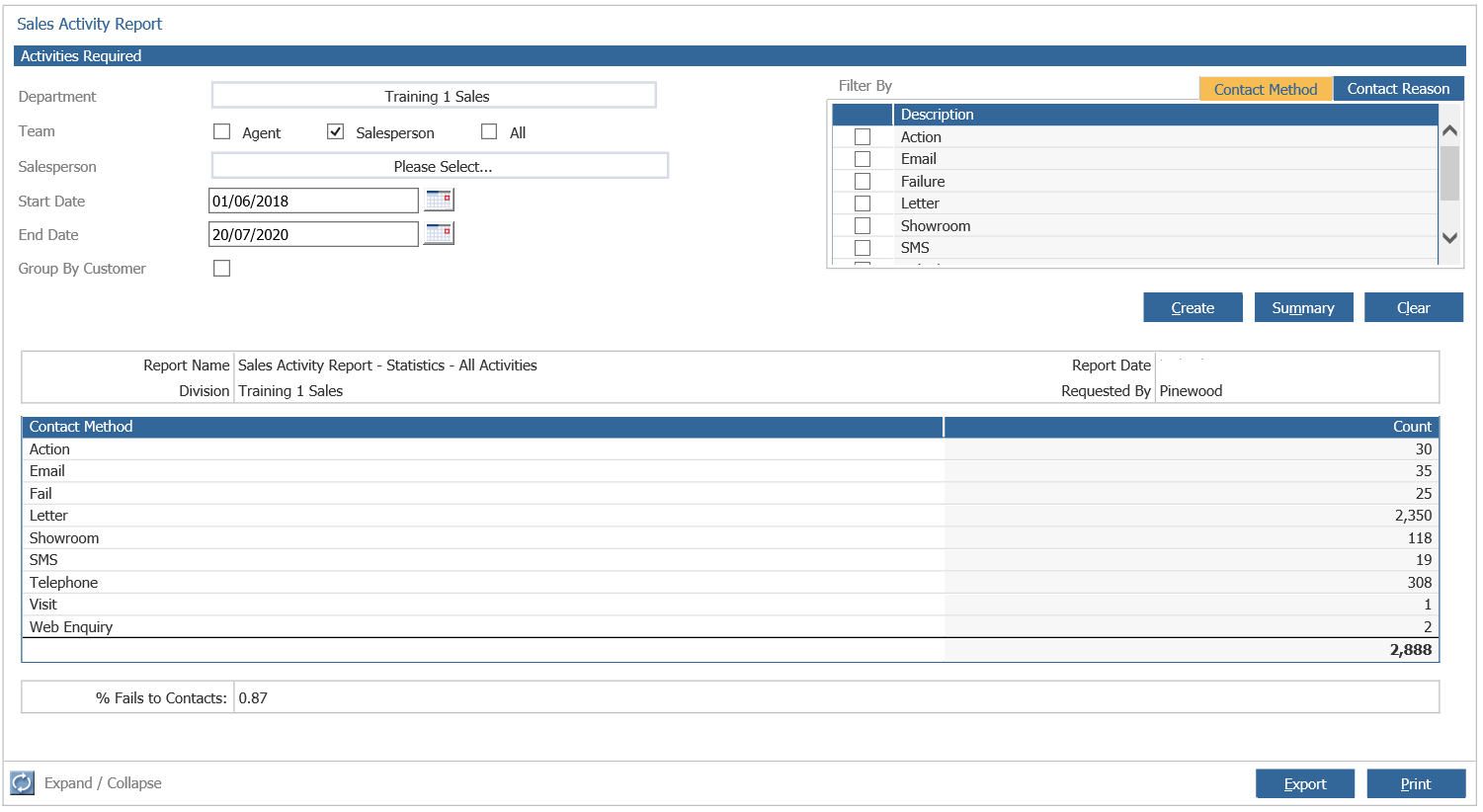Viewport: 1483px width, 812px height.
Task: Select the Fail row in results table
Action: pos(730,494)
